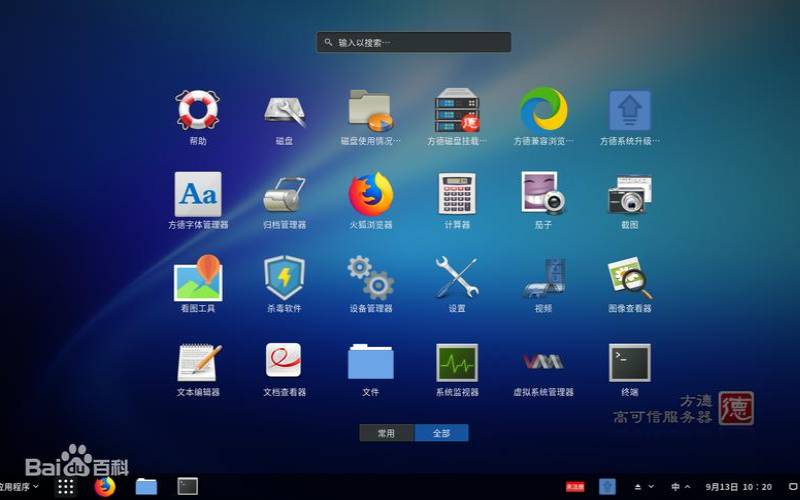Open the 计算器 calculator app
Image resolution: width=800 pixels, height=500 pixels.
tap(457, 194)
